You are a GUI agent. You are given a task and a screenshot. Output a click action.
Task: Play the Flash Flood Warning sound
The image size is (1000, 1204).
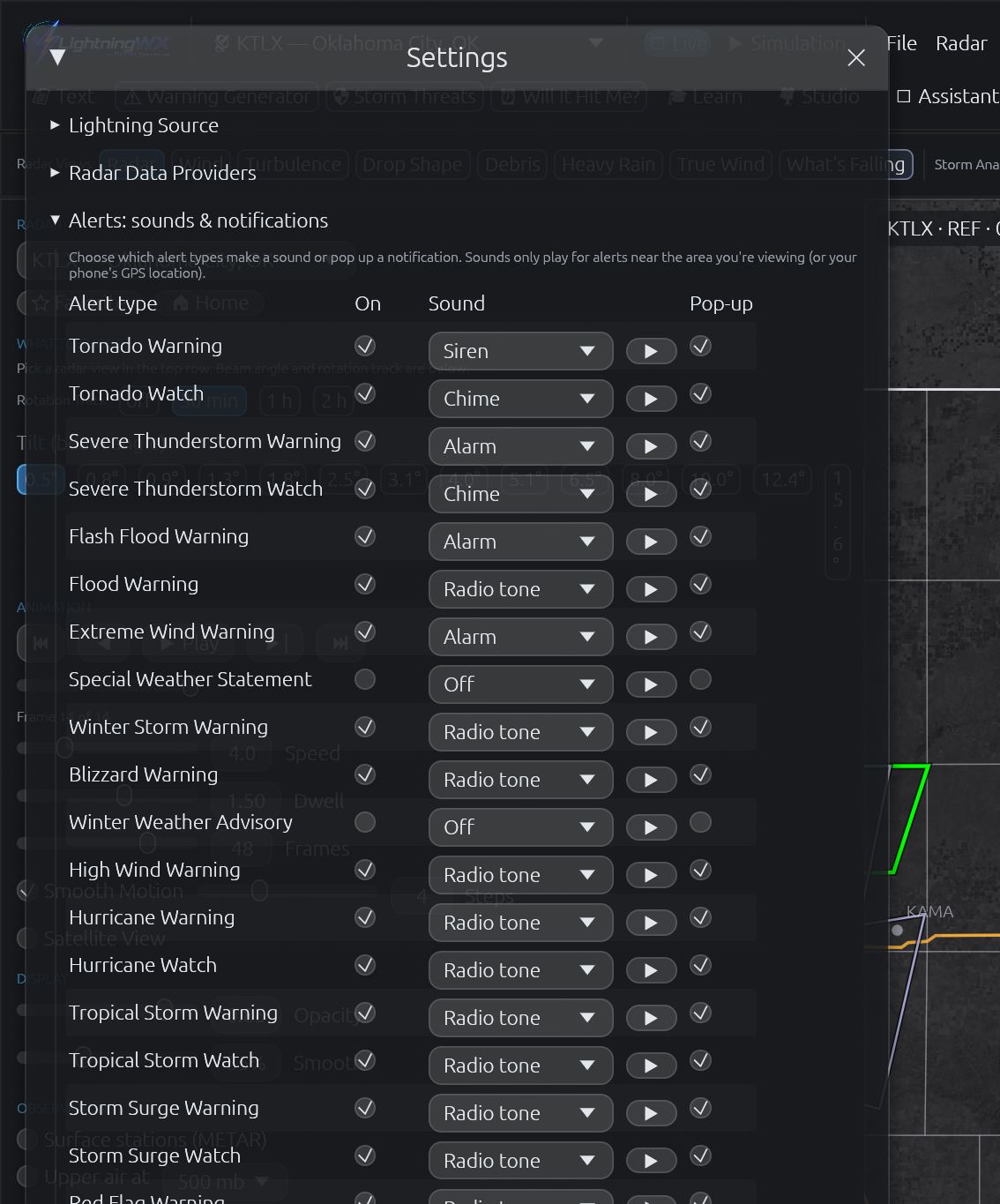tap(651, 542)
